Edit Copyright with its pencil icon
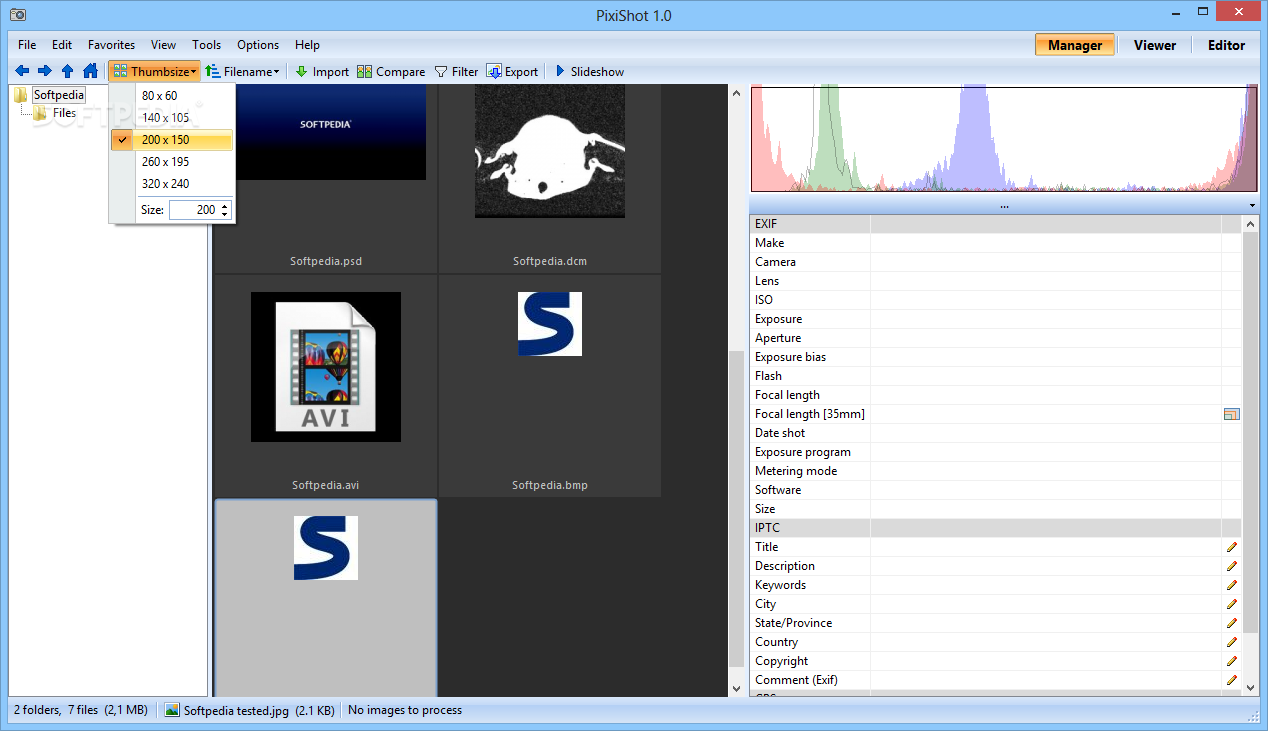Image resolution: width=1268 pixels, height=731 pixels. tap(1232, 661)
